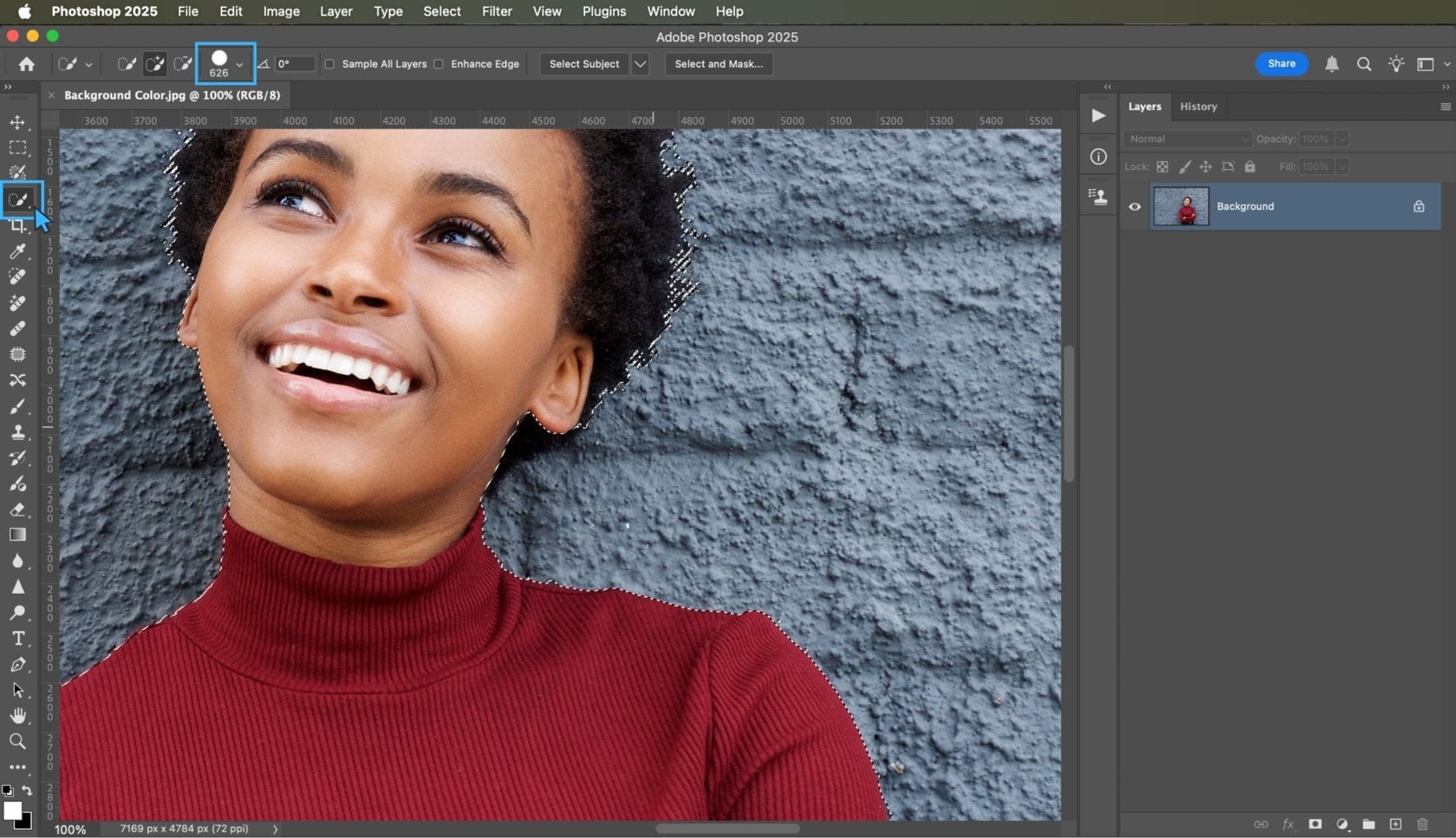Hide the Background layer visibility

click(x=1134, y=206)
